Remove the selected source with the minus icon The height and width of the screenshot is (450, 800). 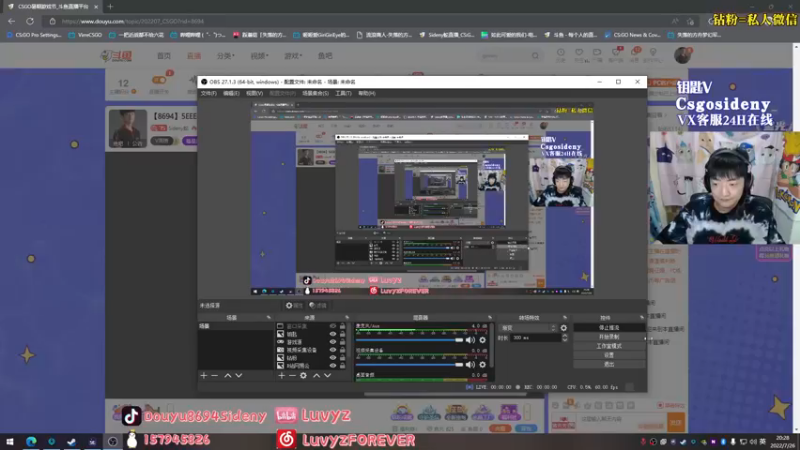tap(292, 376)
